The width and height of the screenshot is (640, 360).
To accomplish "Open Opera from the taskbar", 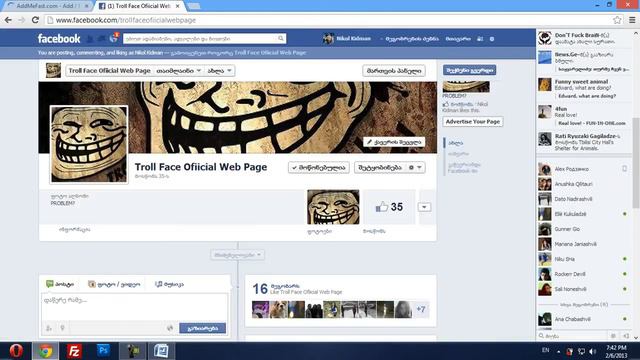I will tap(16, 351).
